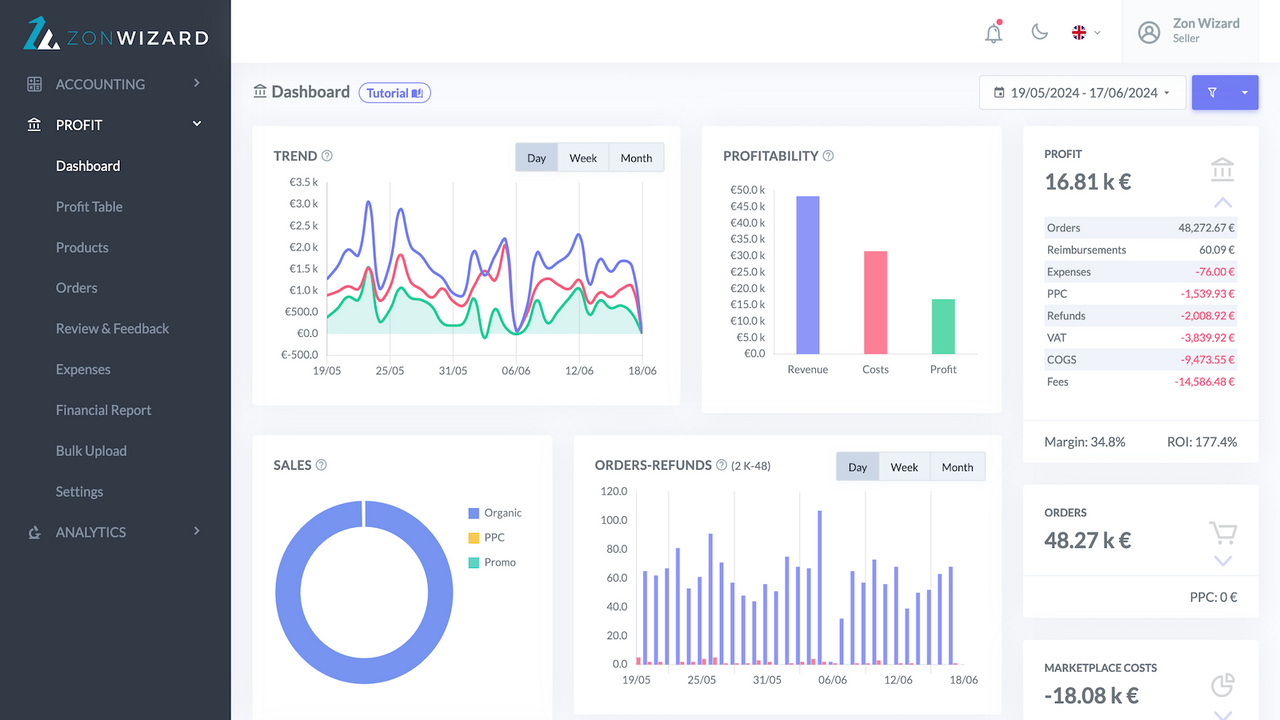The height and width of the screenshot is (720, 1280).
Task: Select Week in the Orders-Refunds chart
Action: (x=904, y=467)
